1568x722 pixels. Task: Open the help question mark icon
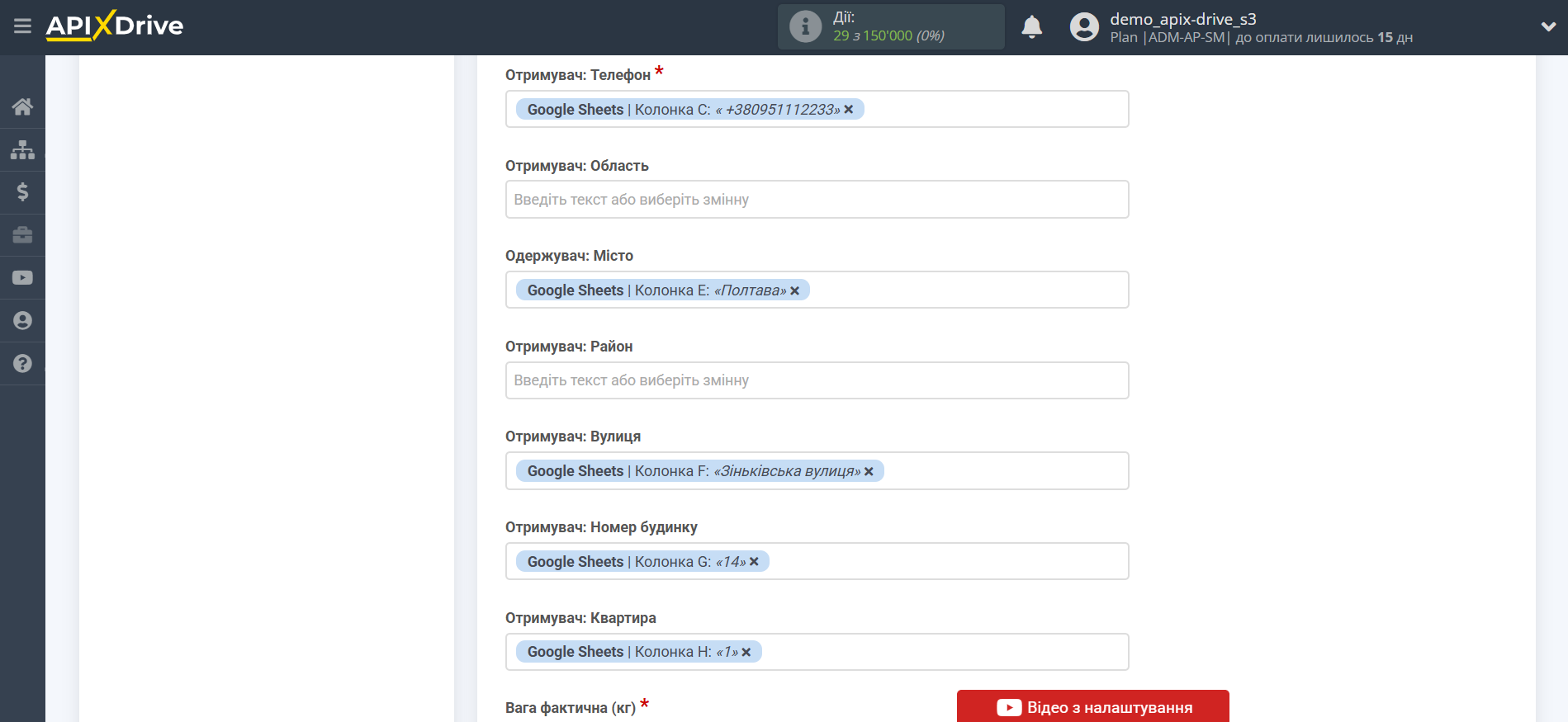(22, 364)
